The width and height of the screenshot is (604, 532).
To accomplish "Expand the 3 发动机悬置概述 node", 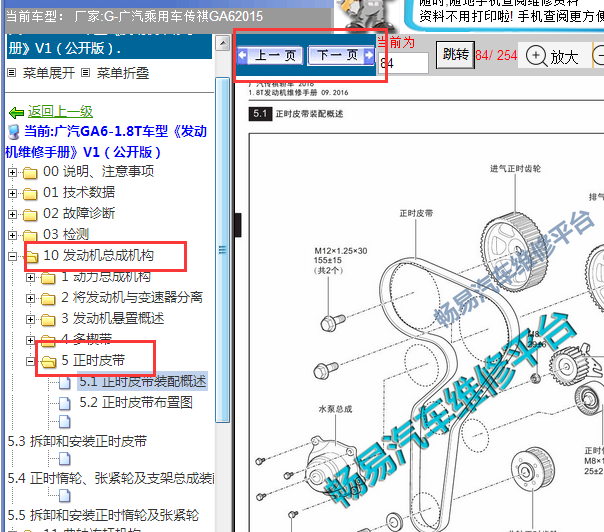I will point(30,319).
